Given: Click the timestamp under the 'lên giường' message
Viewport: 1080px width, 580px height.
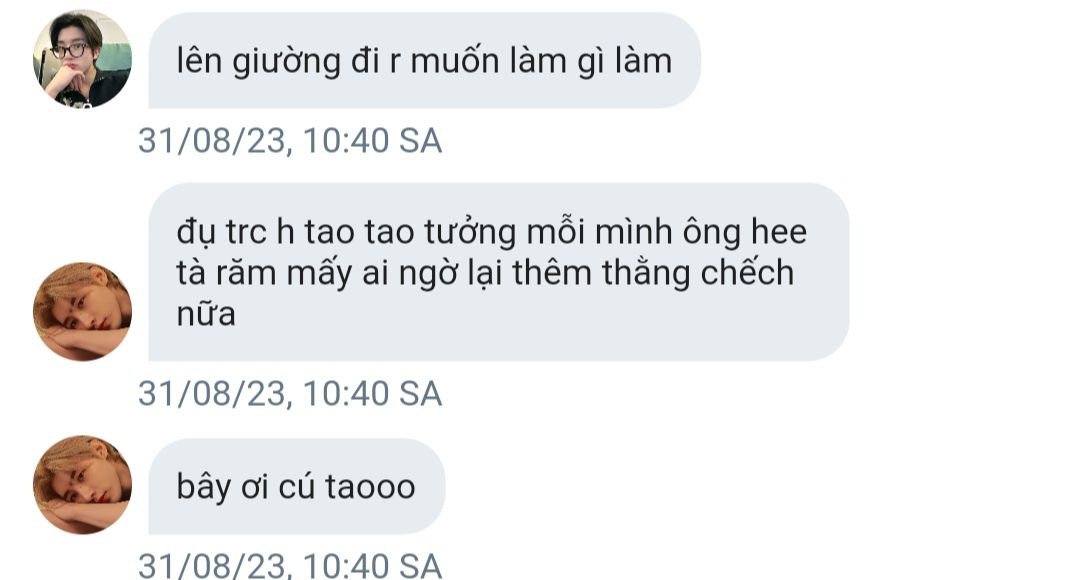Looking at the screenshot, I should (290, 141).
